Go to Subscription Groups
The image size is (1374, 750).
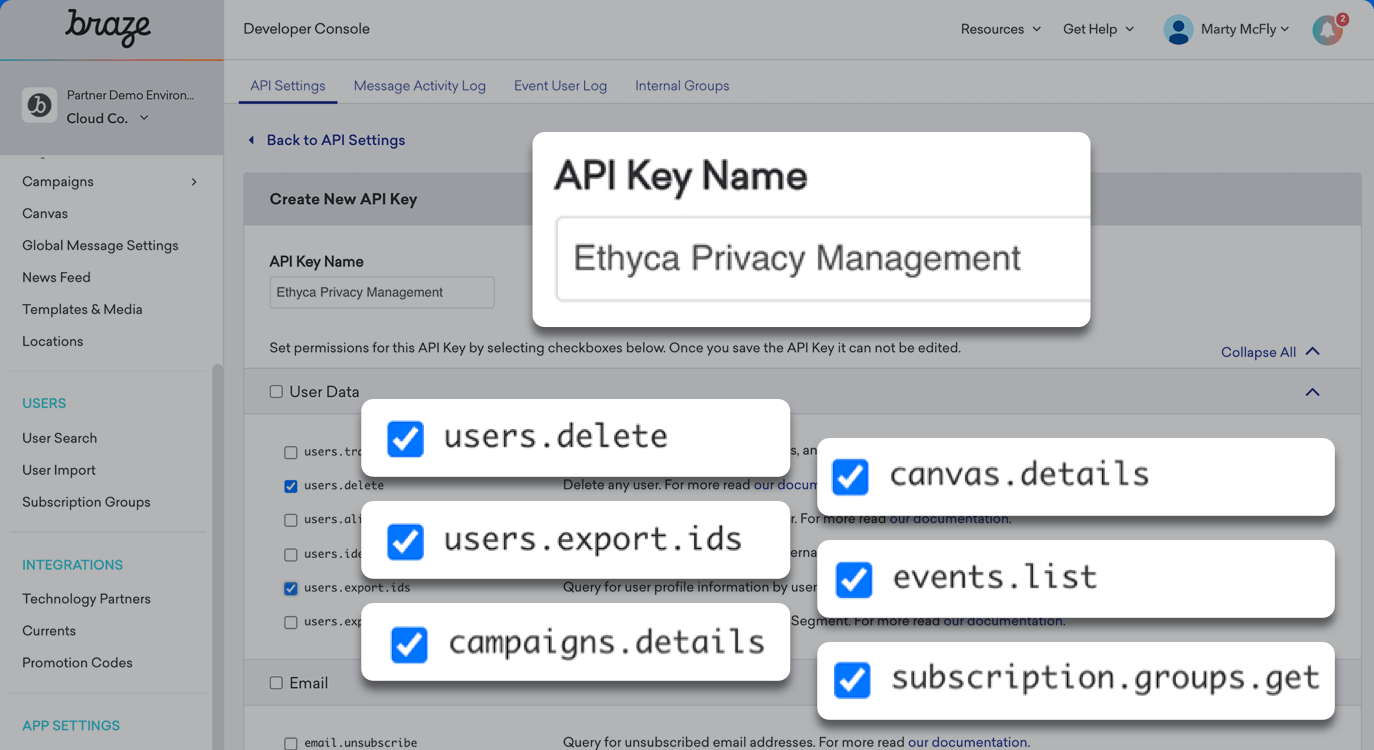86,502
